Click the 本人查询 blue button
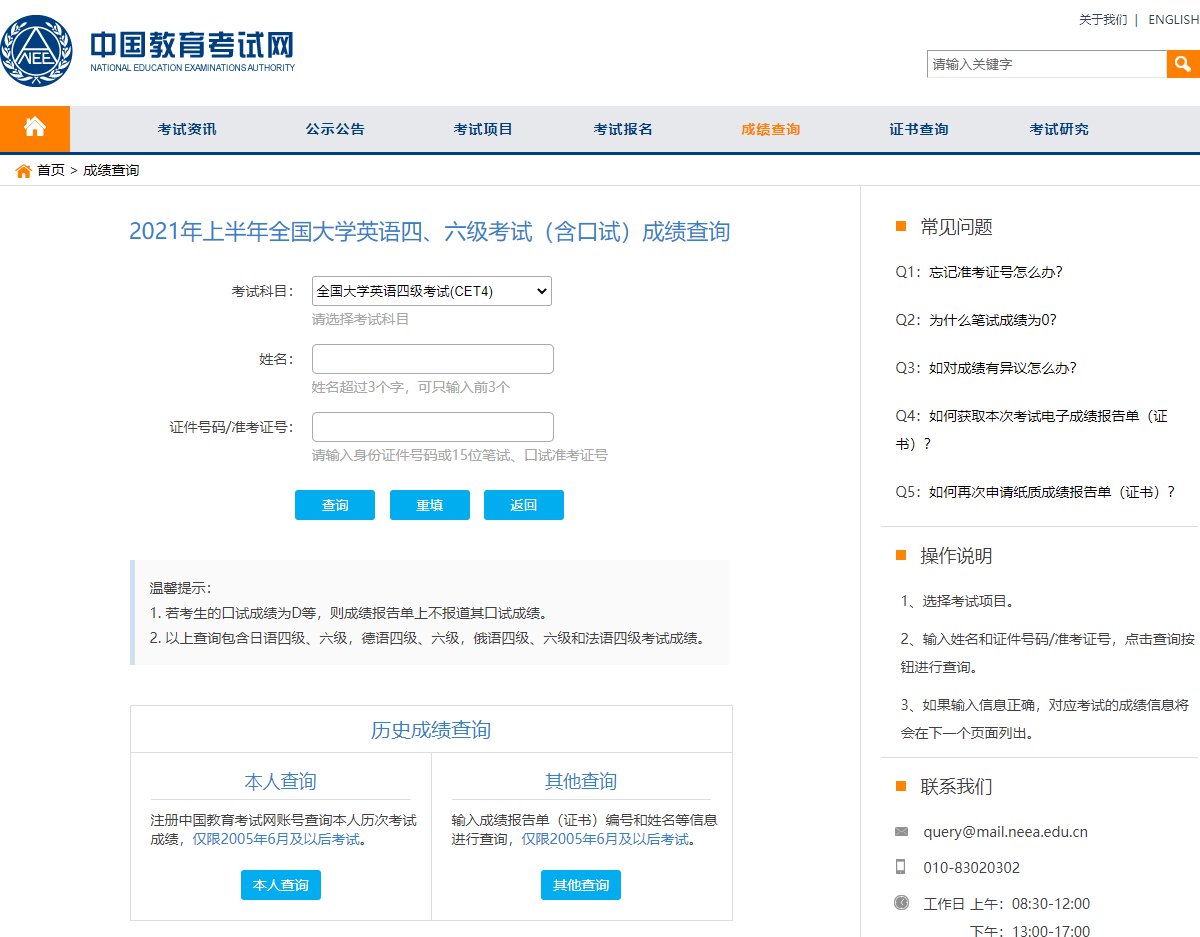 [x=280, y=885]
